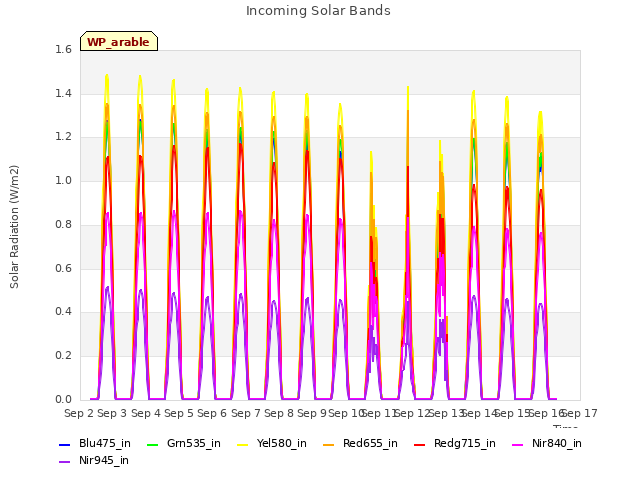Click the red Redg715_in legend swatch
The height and width of the screenshot is (480, 640).
(x=419, y=444)
